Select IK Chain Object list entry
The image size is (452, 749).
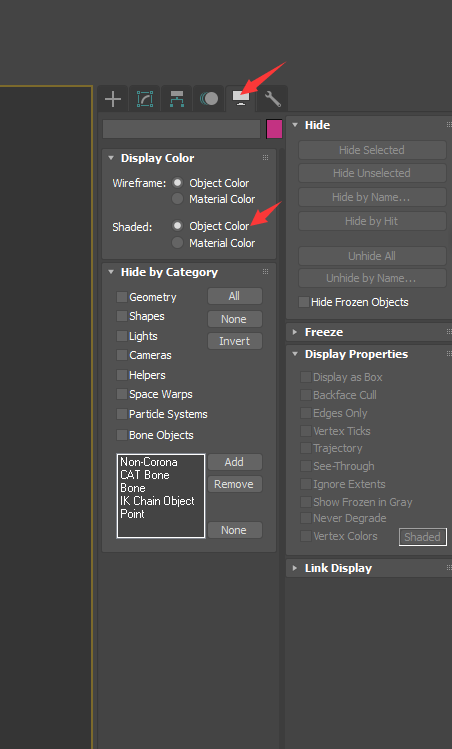tap(157, 501)
